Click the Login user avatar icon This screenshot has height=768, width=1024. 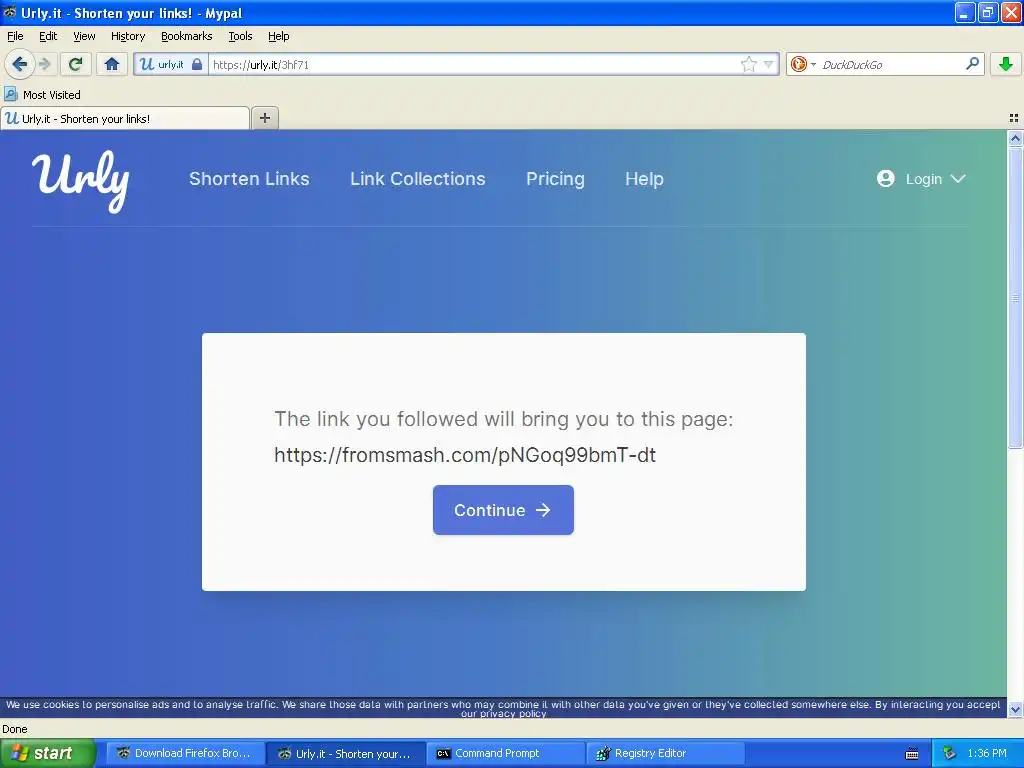point(886,178)
